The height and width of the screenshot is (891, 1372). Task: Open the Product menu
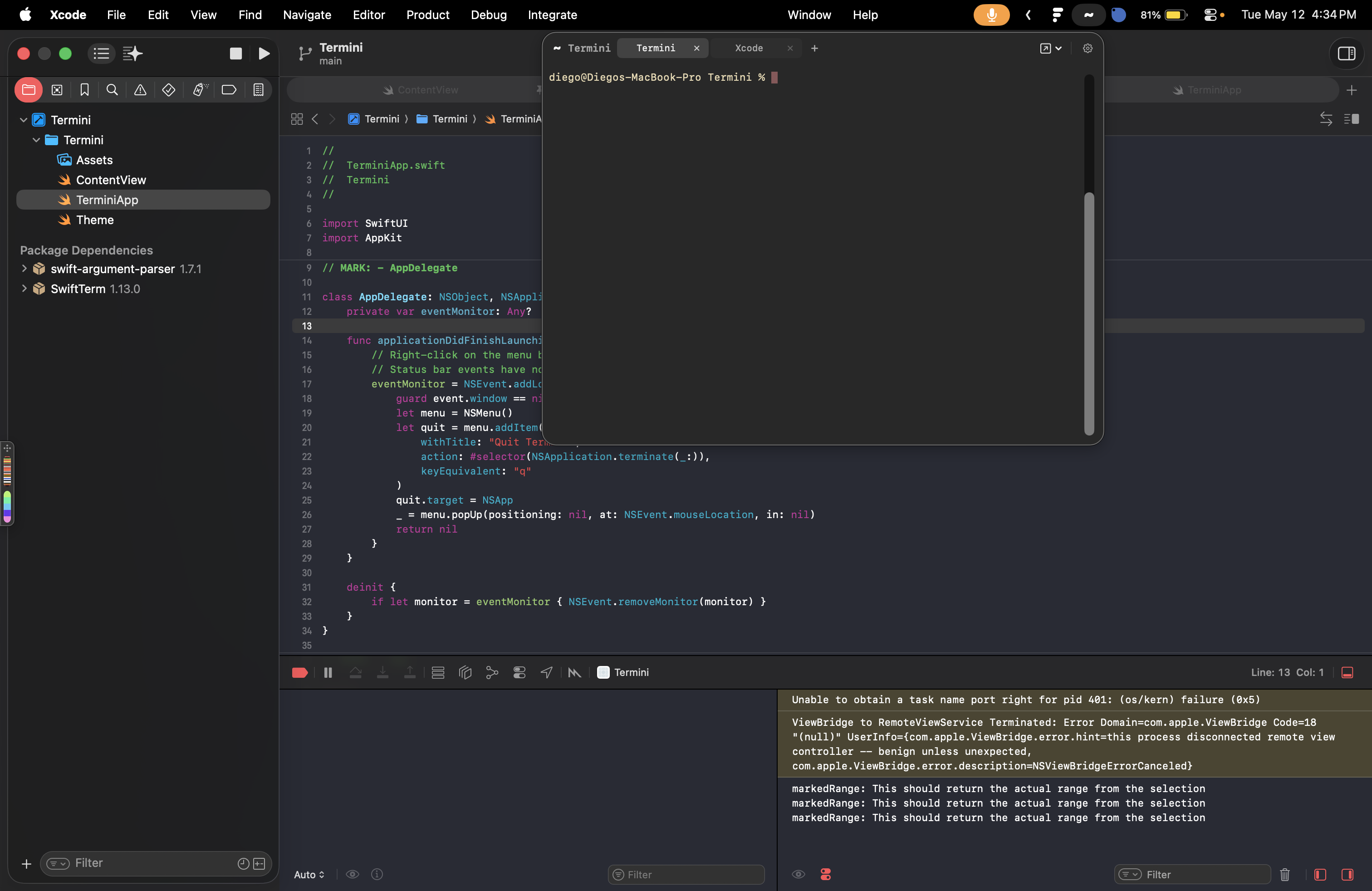point(427,15)
